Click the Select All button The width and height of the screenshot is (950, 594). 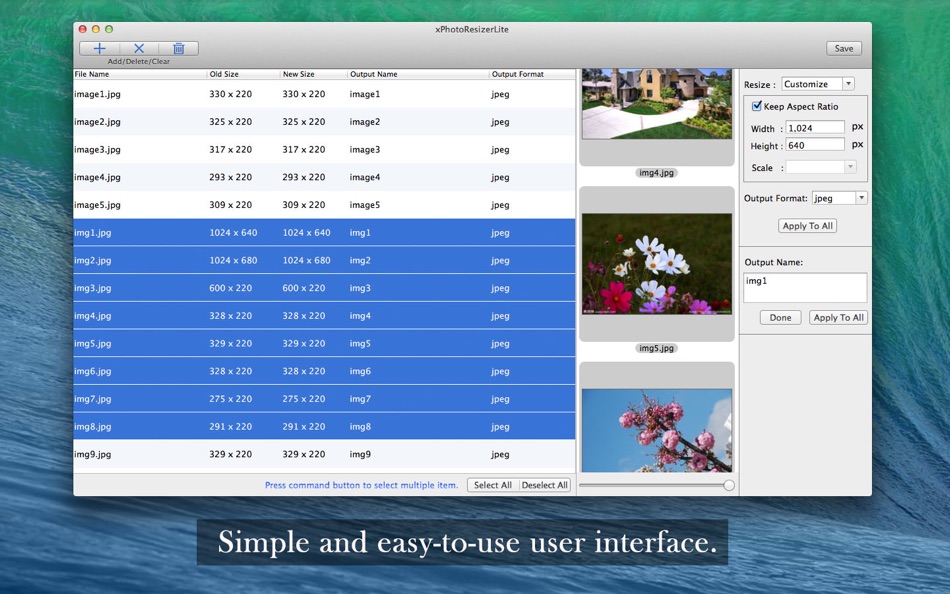(x=493, y=485)
